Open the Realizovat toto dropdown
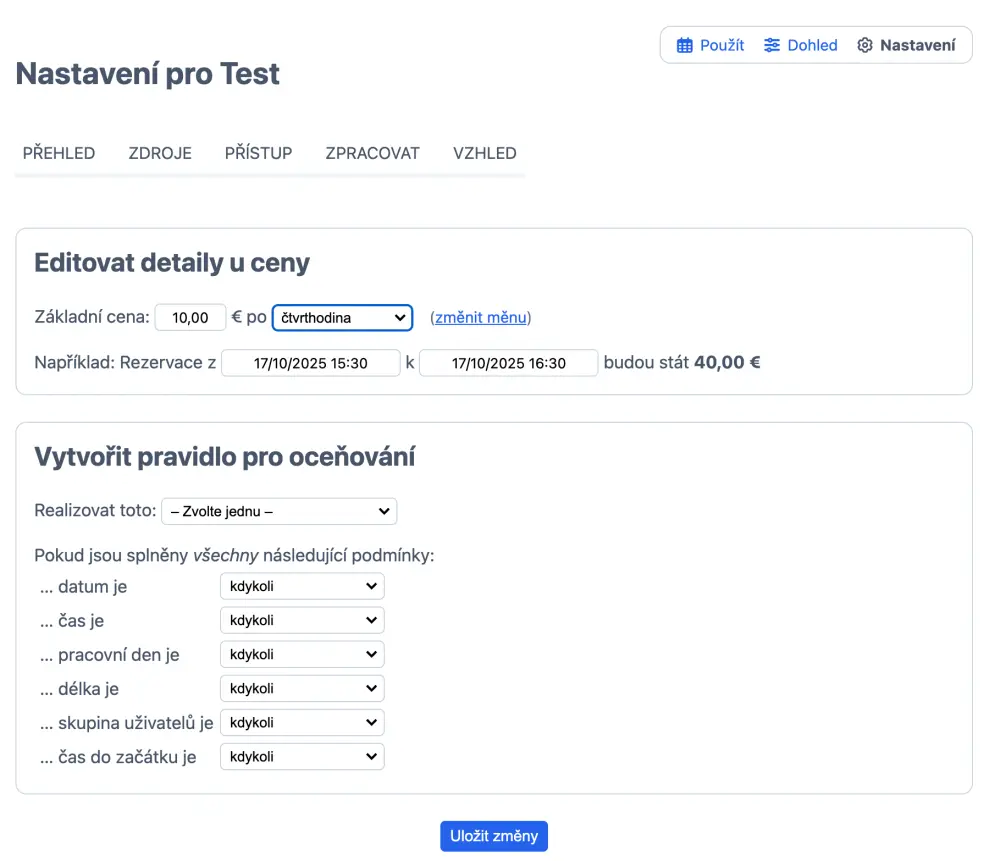 [x=279, y=511]
